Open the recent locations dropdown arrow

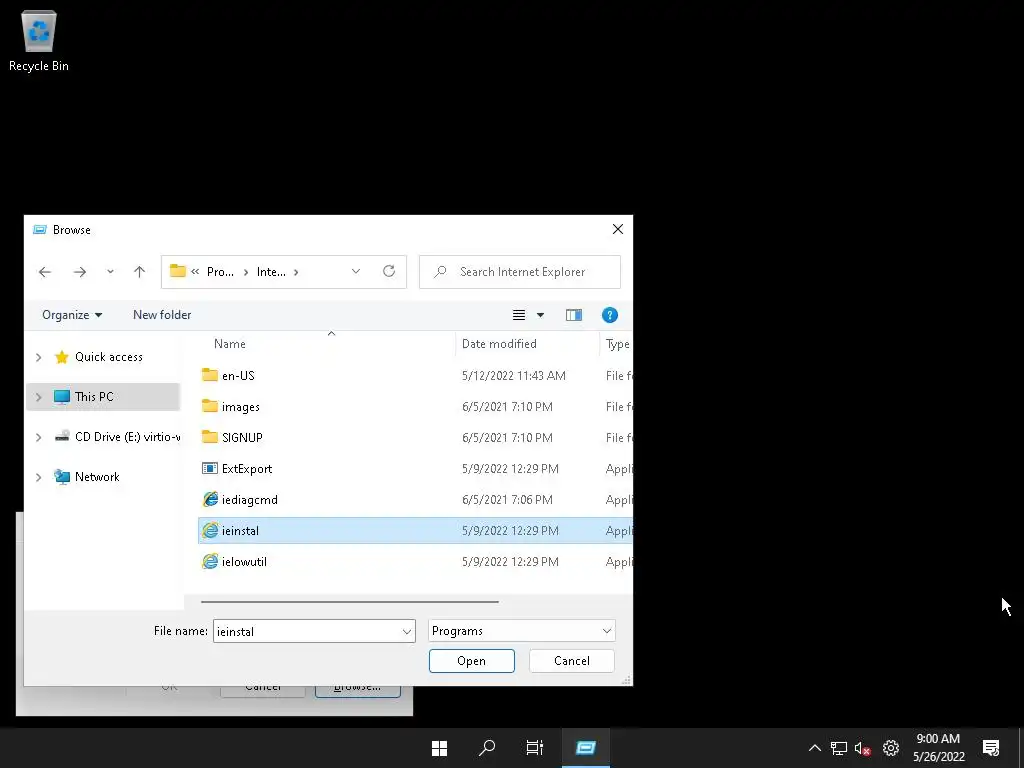pyautogui.click(x=110, y=272)
